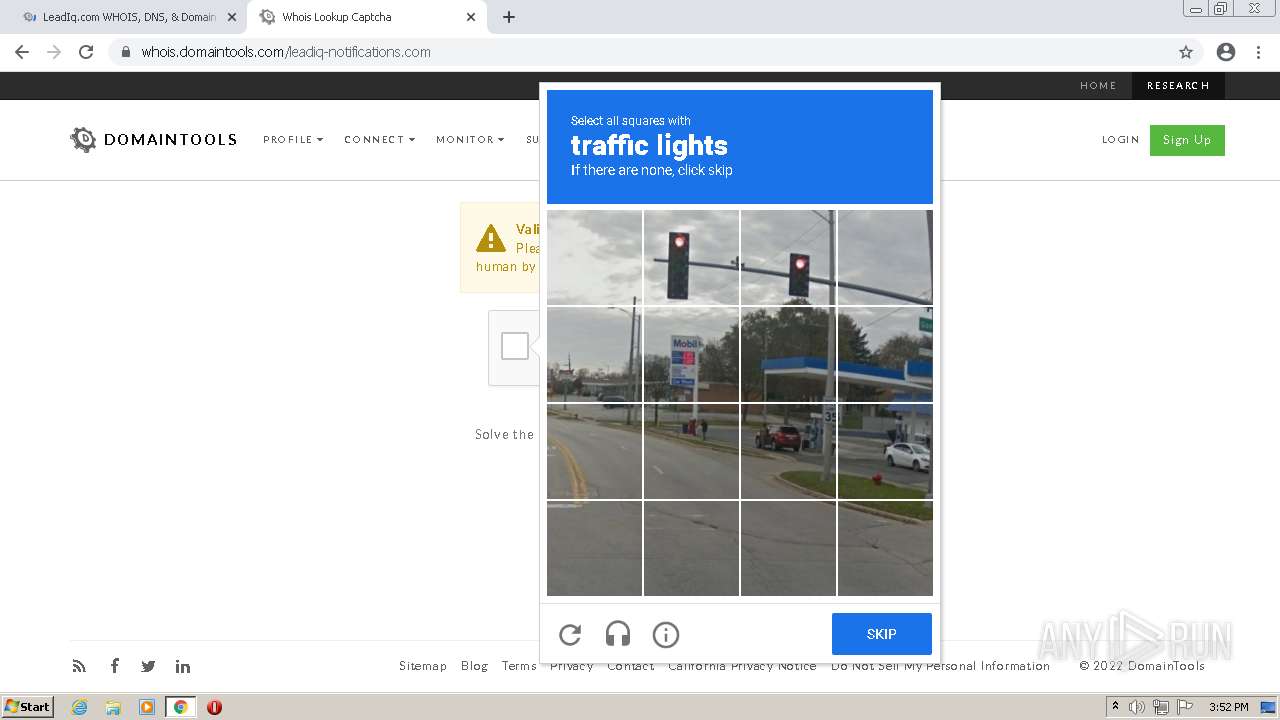Click the SKIP button
1280x720 pixels.
882,634
